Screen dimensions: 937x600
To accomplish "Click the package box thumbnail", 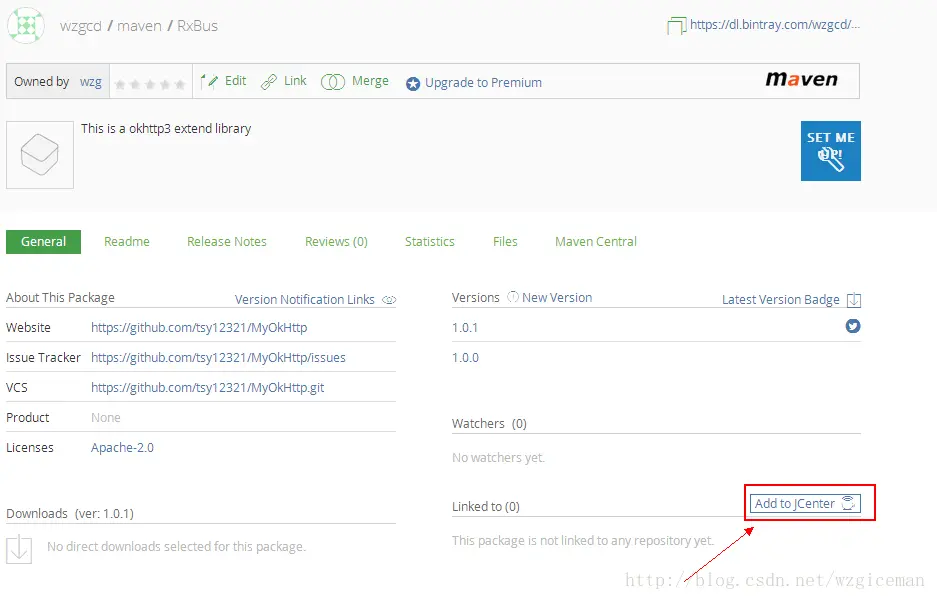I will click(x=40, y=155).
